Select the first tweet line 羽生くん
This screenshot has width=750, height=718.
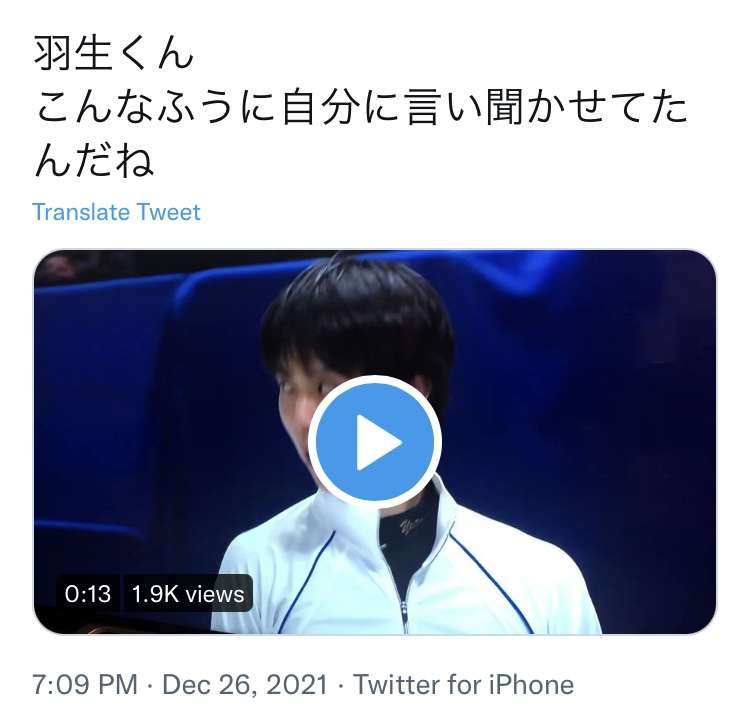113,54
